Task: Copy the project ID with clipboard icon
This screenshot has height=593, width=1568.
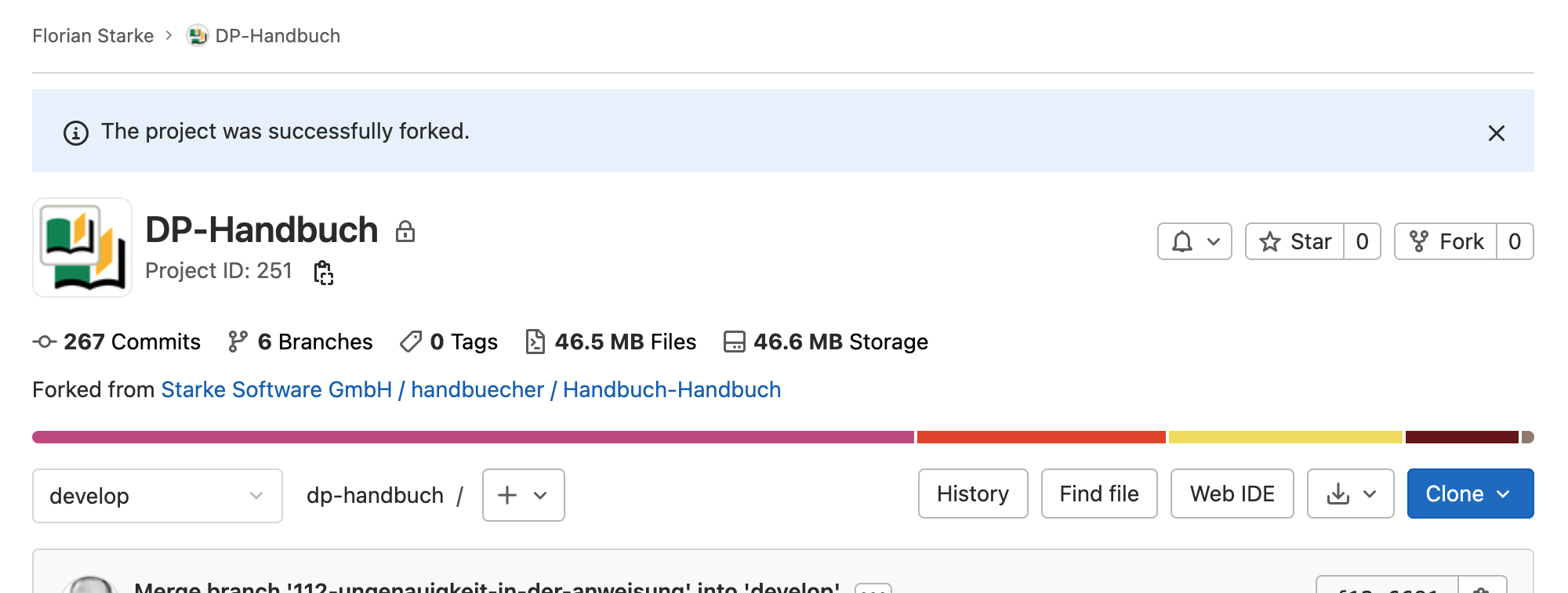Action: pos(323,273)
